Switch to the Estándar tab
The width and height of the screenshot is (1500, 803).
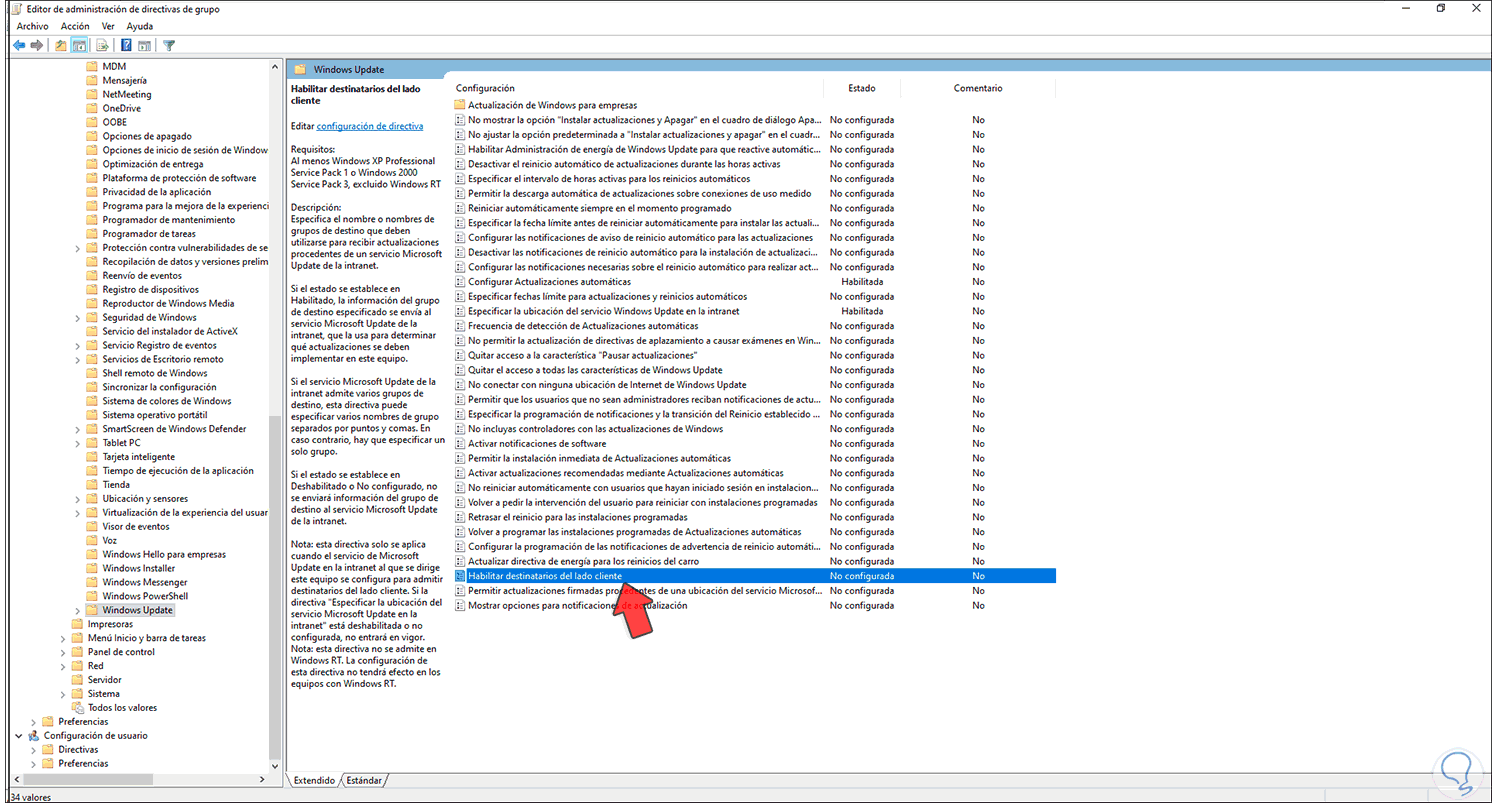pyautogui.click(x=364, y=781)
